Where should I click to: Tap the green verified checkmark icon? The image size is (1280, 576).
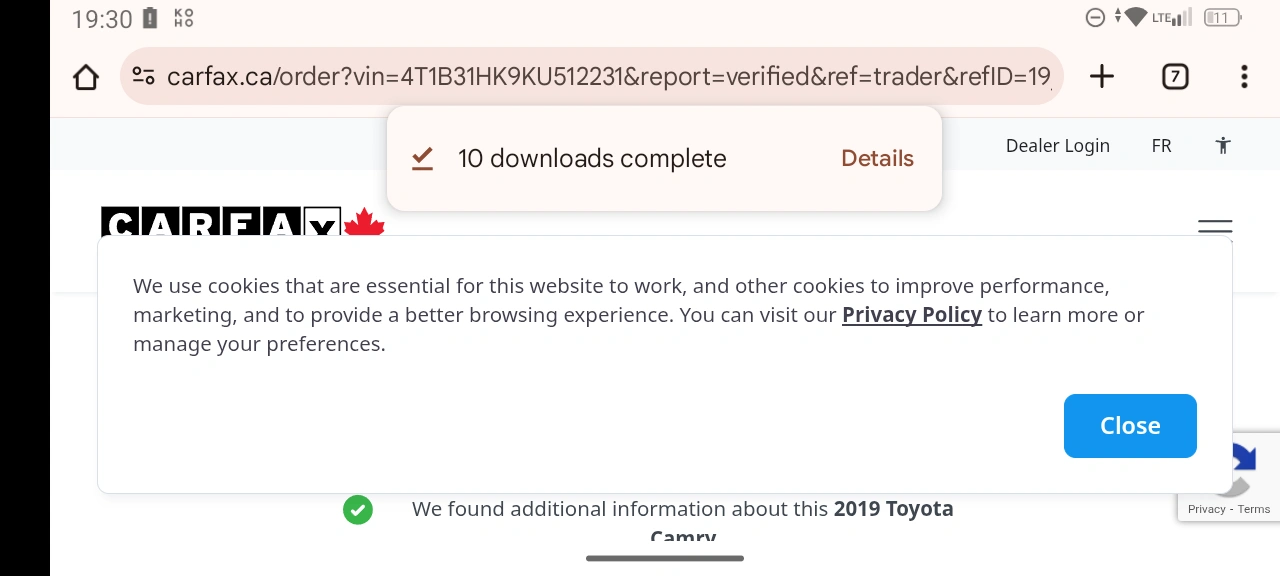click(x=357, y=510)
